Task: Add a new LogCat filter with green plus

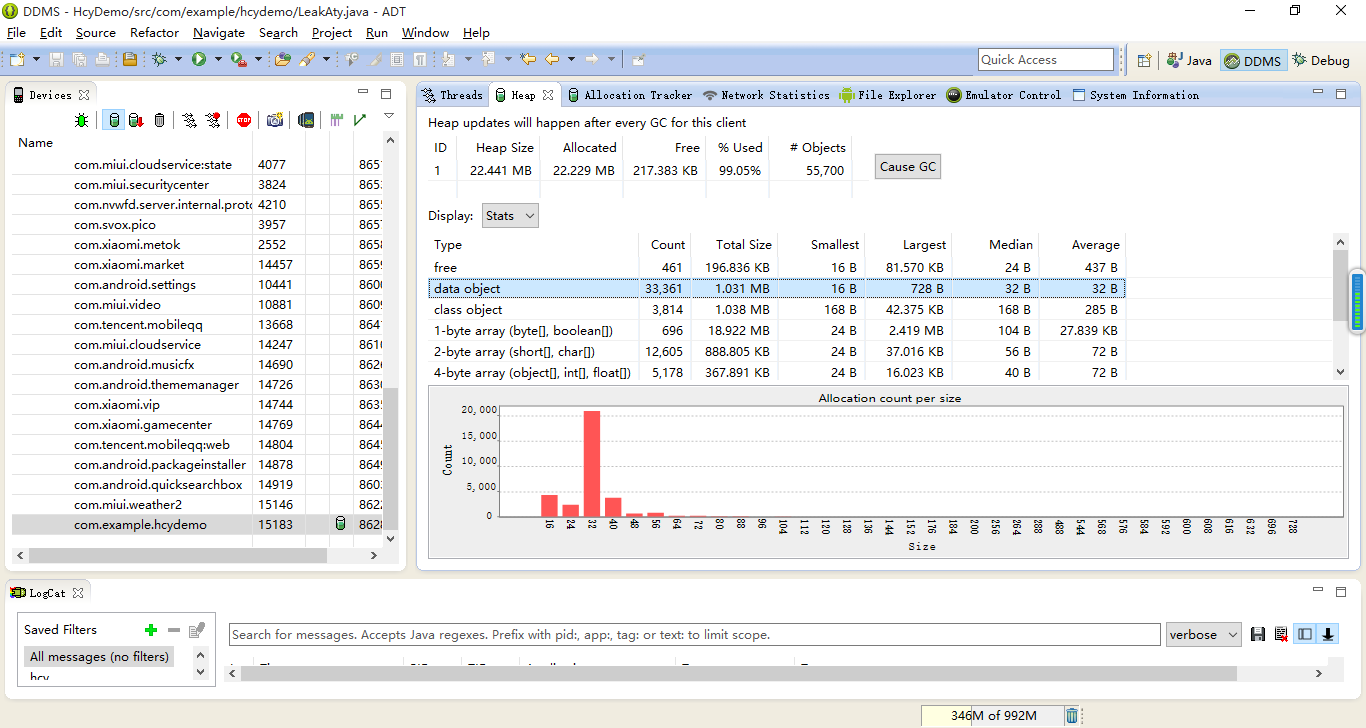Action: click(x=151, y=630)
